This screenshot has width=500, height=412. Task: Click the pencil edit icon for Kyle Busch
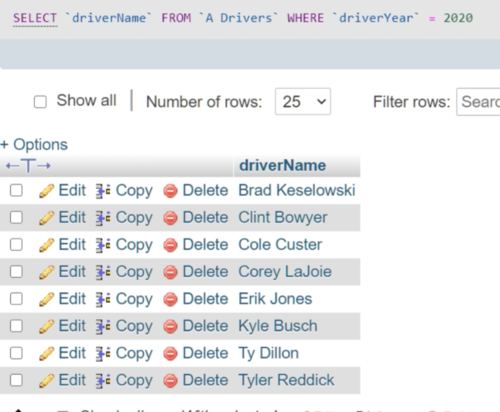[46, 327]
